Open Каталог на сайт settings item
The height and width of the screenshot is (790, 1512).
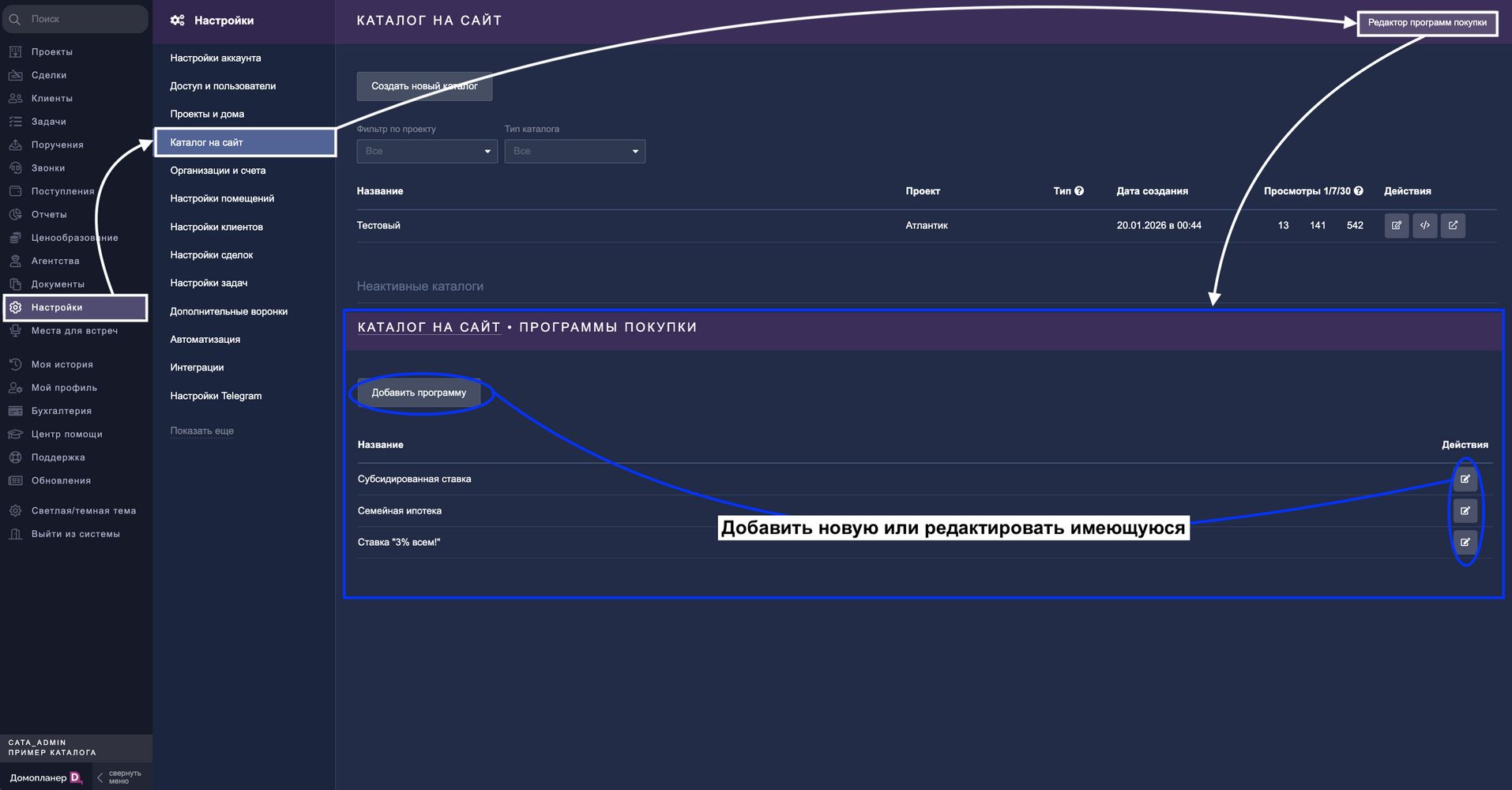click(x=245, y=143)
